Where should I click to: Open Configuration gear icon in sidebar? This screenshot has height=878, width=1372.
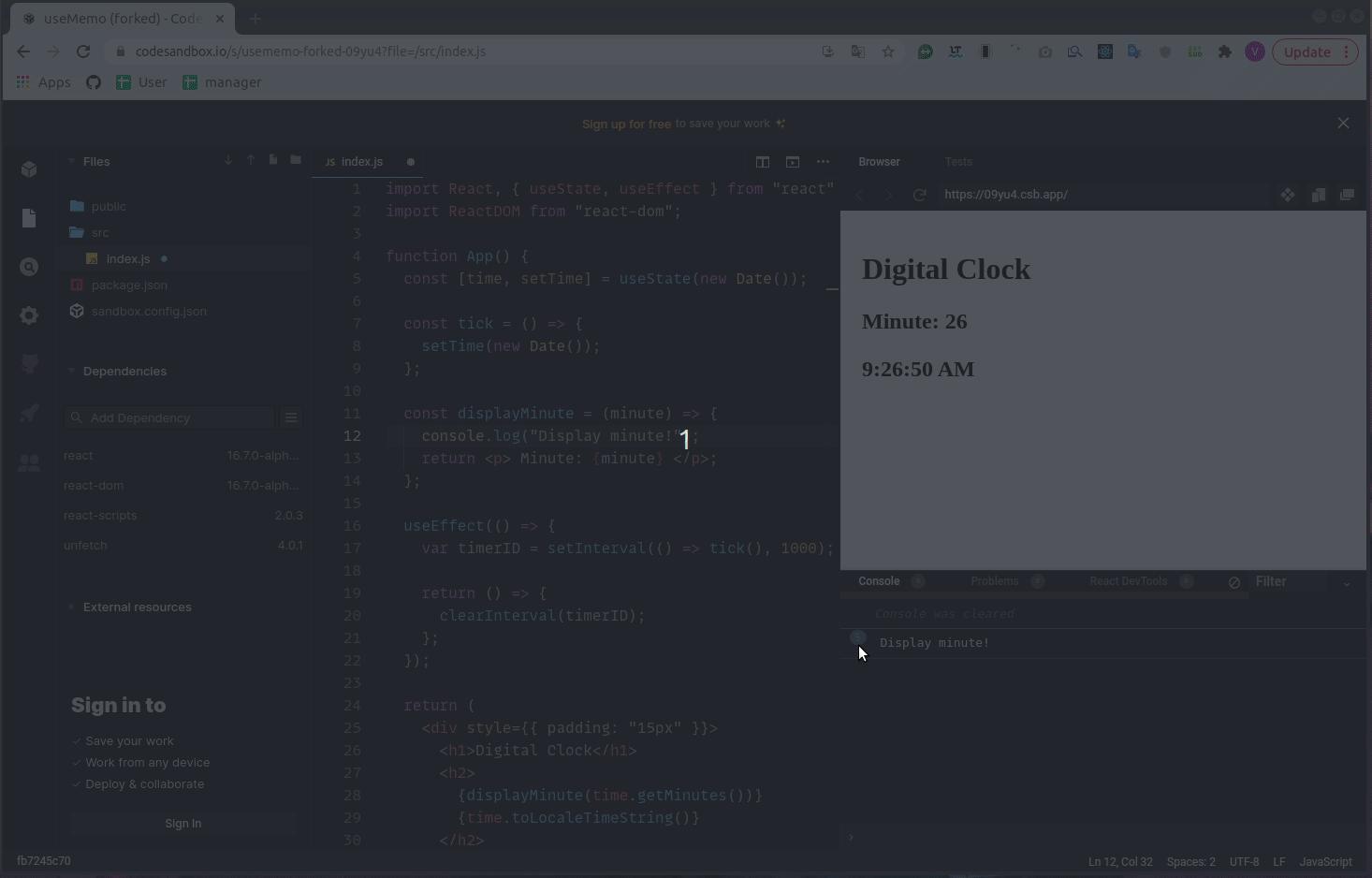pyautogui.click(x=29, y=315)
